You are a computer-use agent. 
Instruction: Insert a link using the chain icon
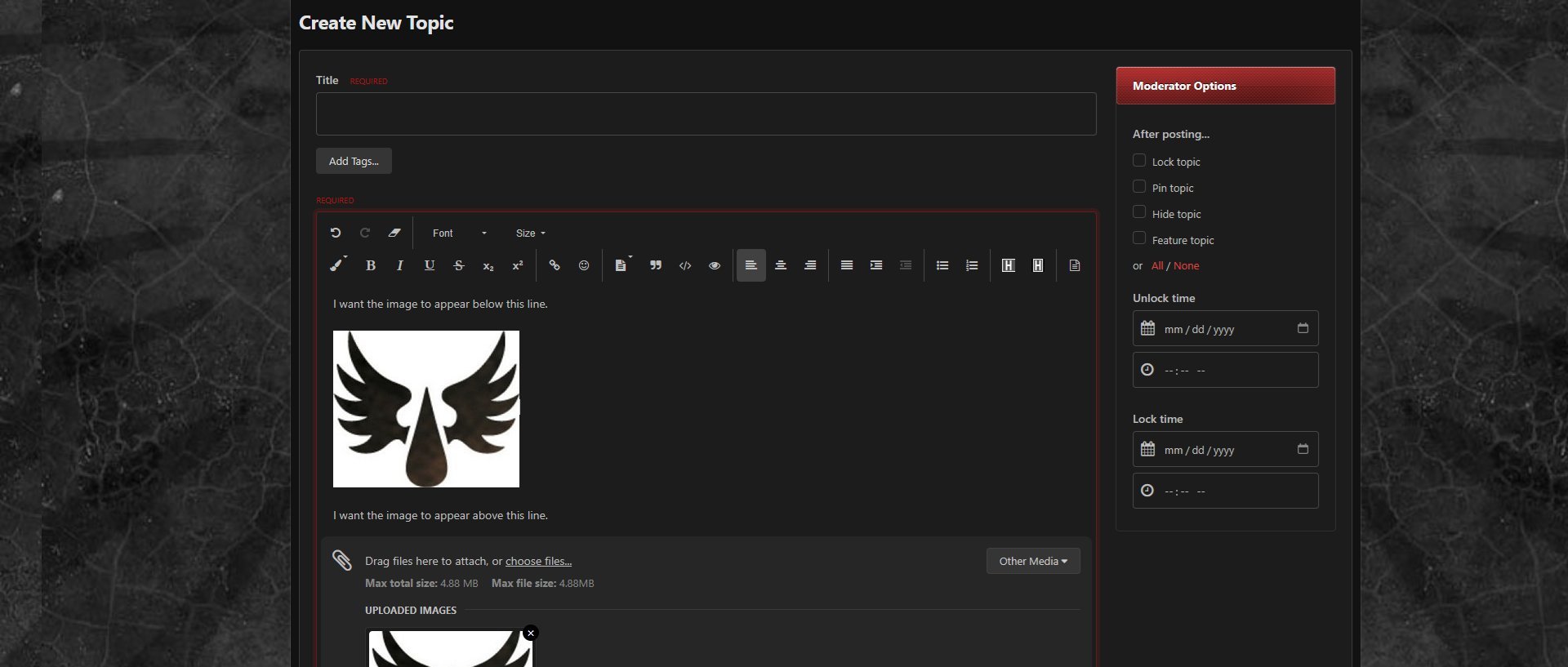coord(555,265)
